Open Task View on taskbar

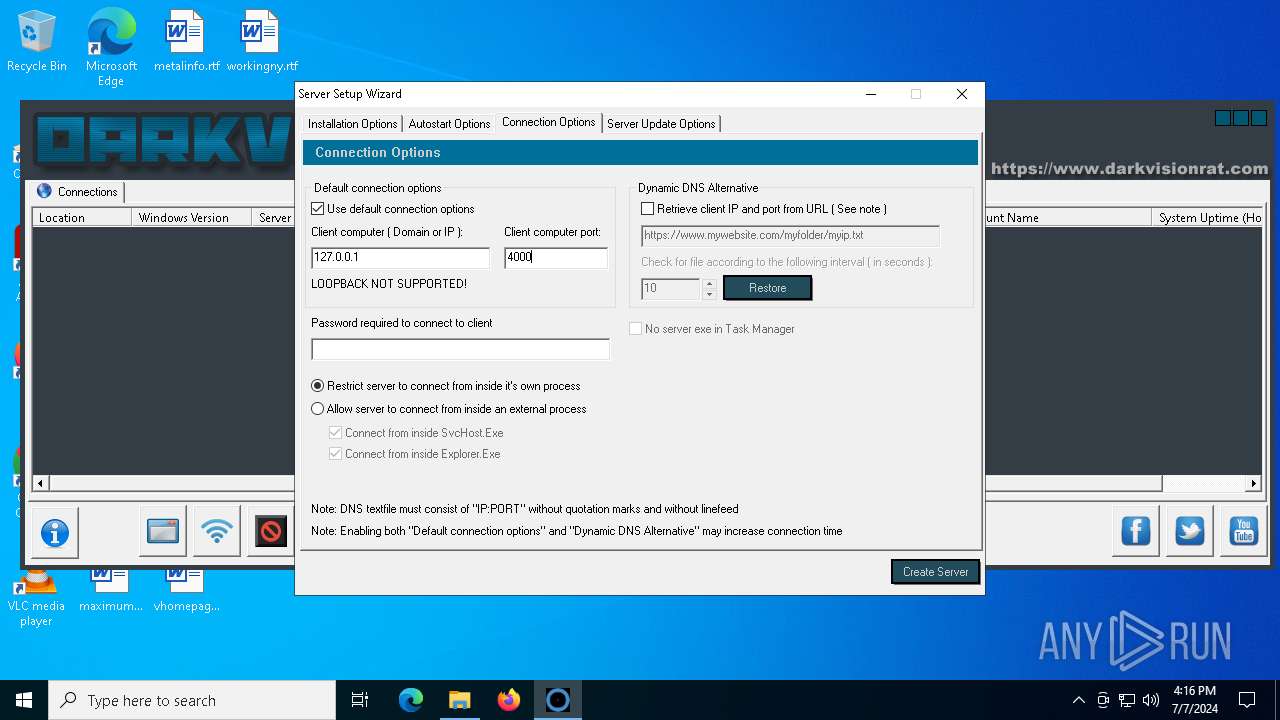point(360,700)
